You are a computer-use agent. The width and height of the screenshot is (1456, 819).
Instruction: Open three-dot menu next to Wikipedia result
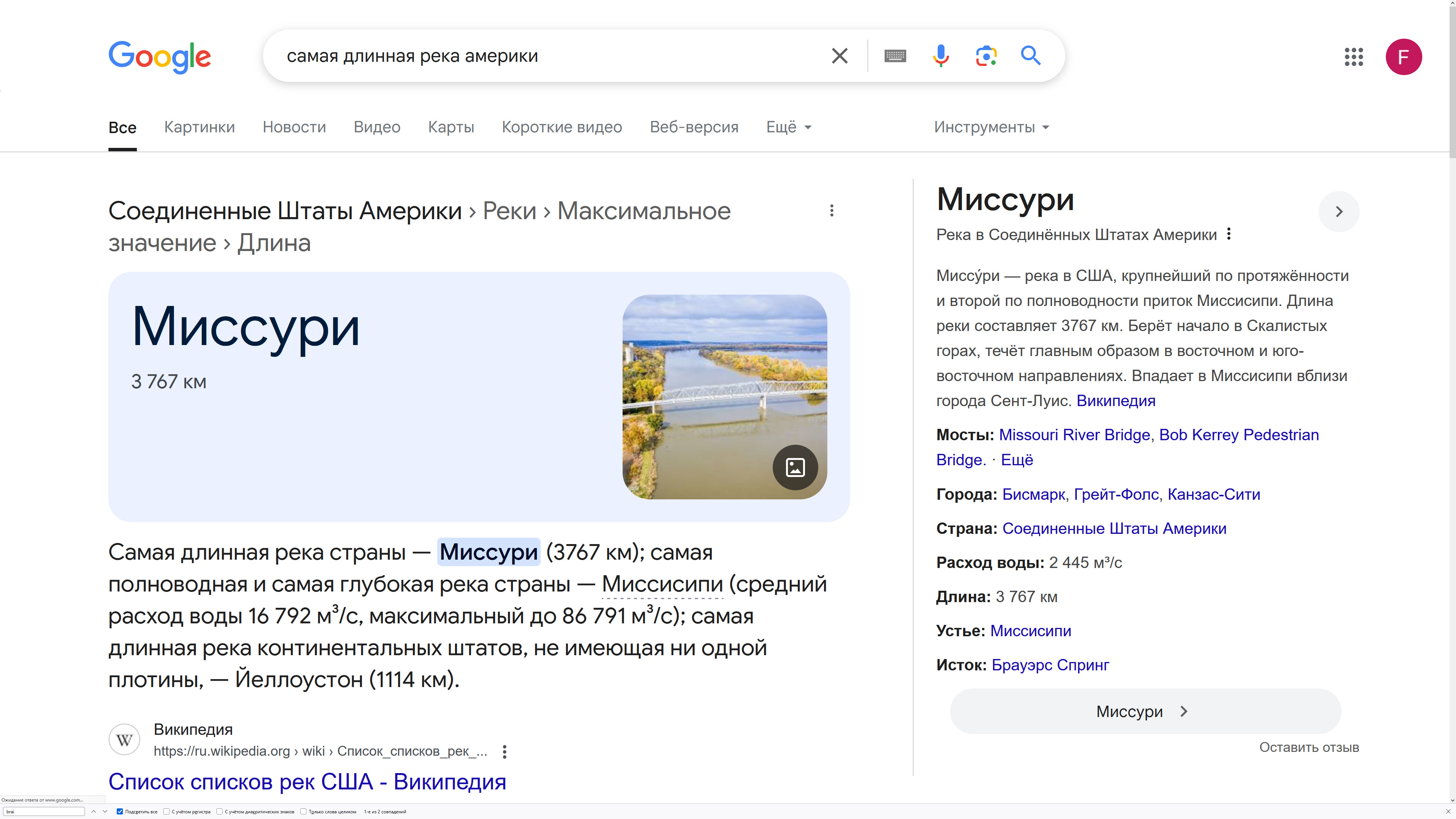point(504,751)
